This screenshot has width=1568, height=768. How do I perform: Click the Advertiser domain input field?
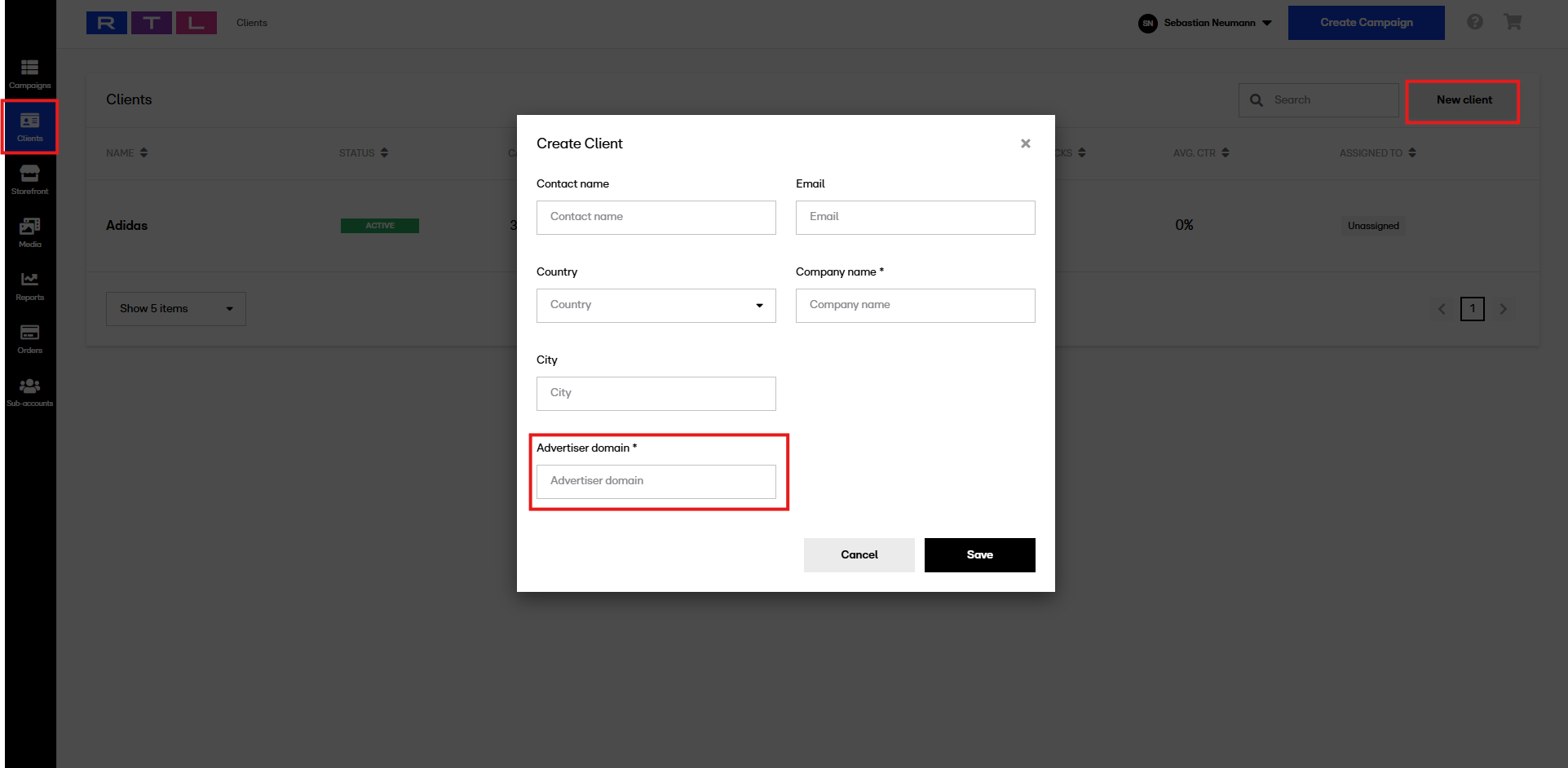pos(656,482)
